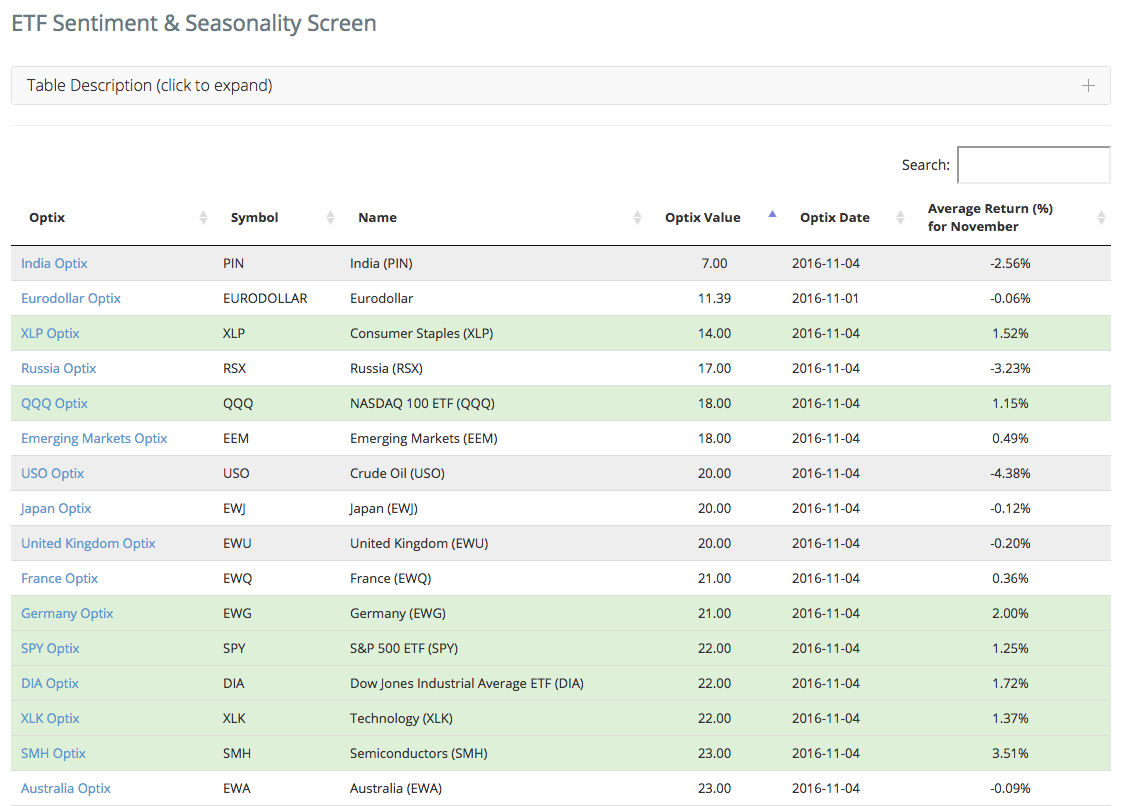The image size is (1131, 806).
Task: Select the PIN symbol cell
Action: pyautogui.click(x=233, y=263)
